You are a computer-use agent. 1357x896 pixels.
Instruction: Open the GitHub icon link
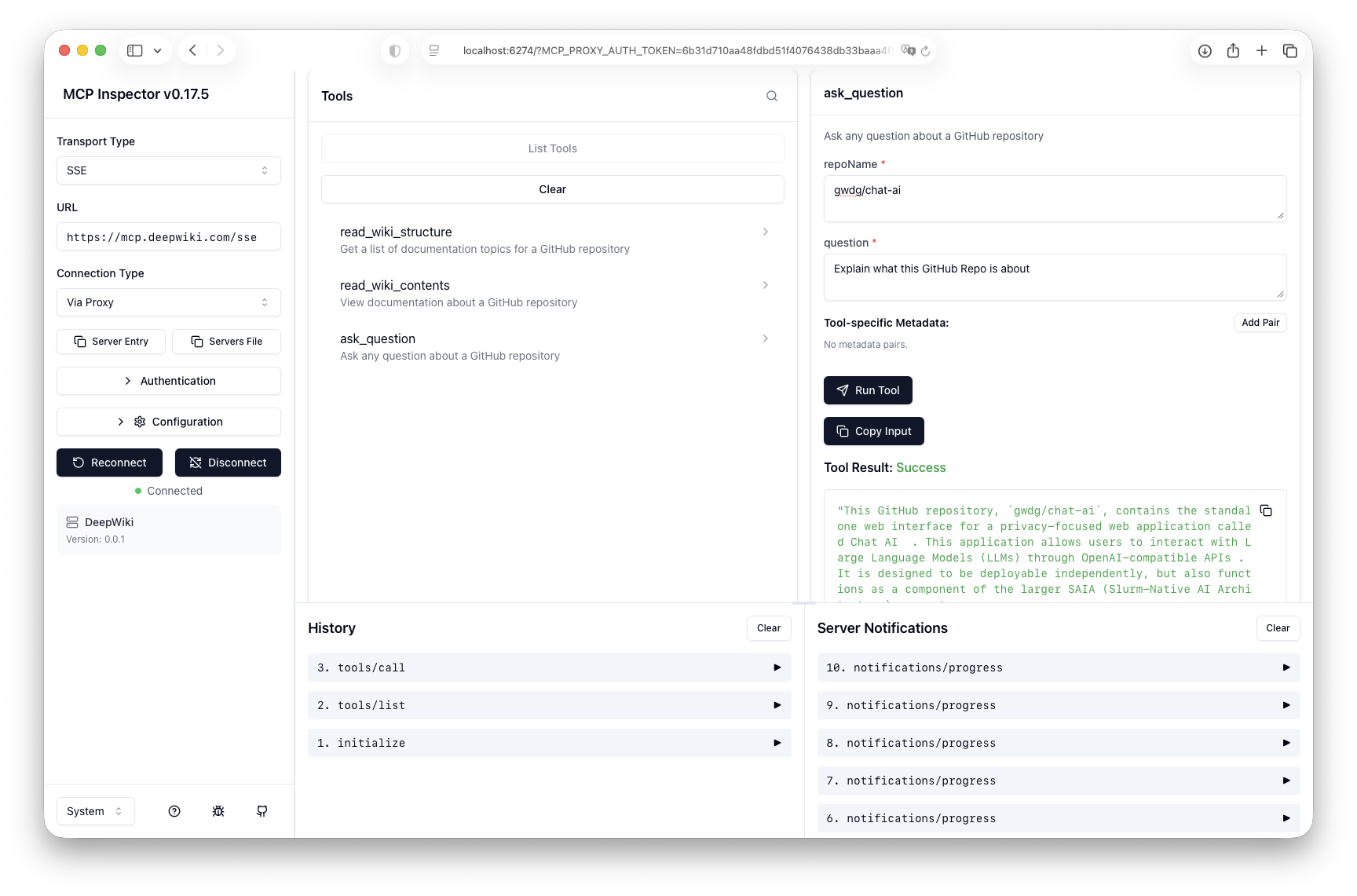coord(262,811)
